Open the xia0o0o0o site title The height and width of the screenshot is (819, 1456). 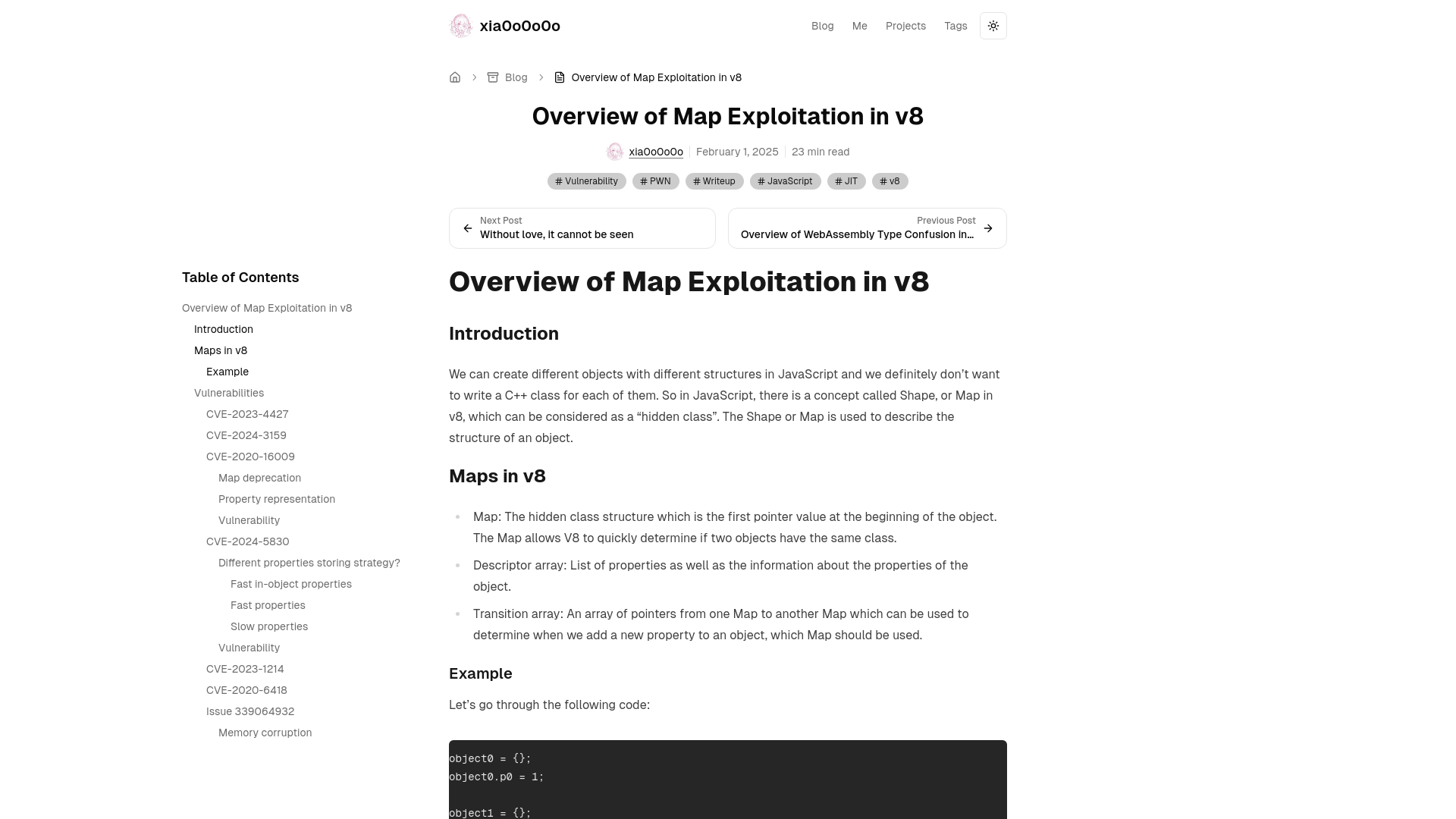tap(520, 26)
